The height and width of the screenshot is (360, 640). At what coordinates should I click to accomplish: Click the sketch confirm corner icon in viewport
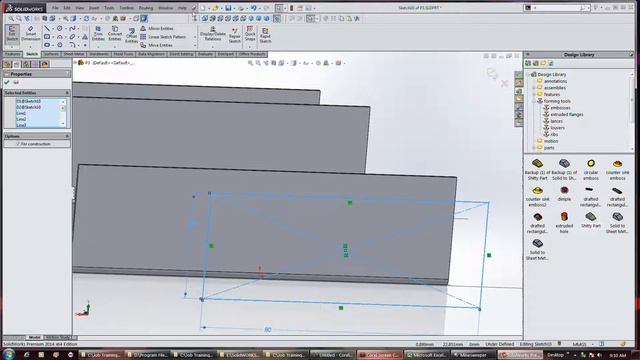pos(493,73)
